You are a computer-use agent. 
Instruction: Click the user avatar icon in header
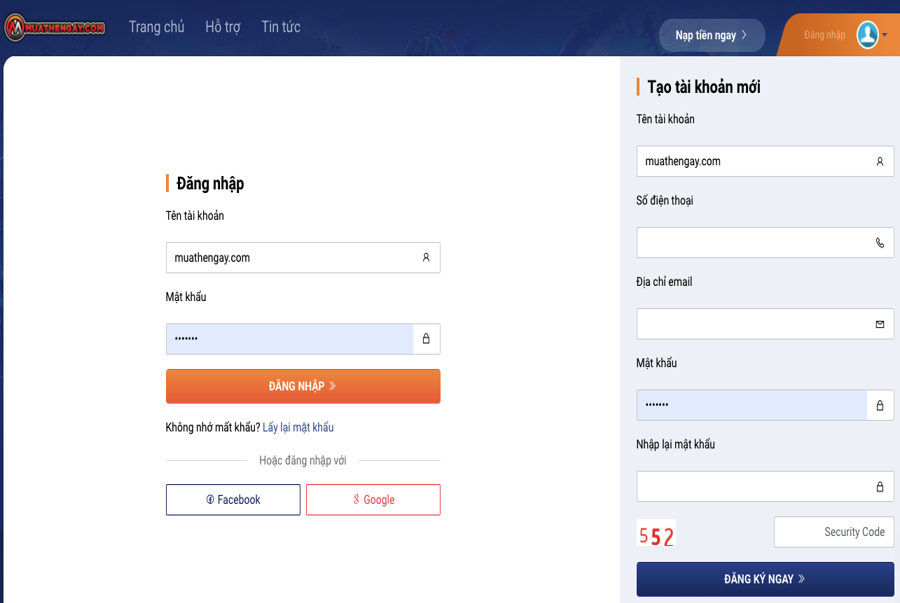pyautogui.click(x=867, y=34)
